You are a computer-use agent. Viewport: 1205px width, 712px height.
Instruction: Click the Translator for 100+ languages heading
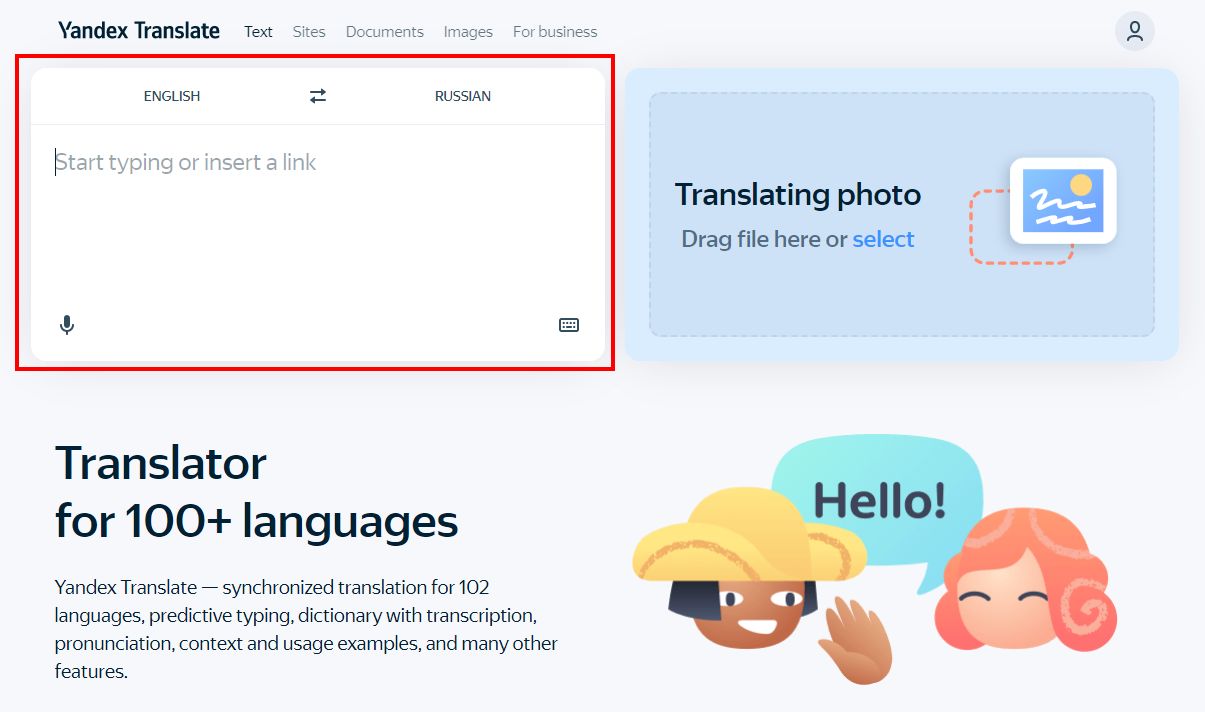coord(256,492)
